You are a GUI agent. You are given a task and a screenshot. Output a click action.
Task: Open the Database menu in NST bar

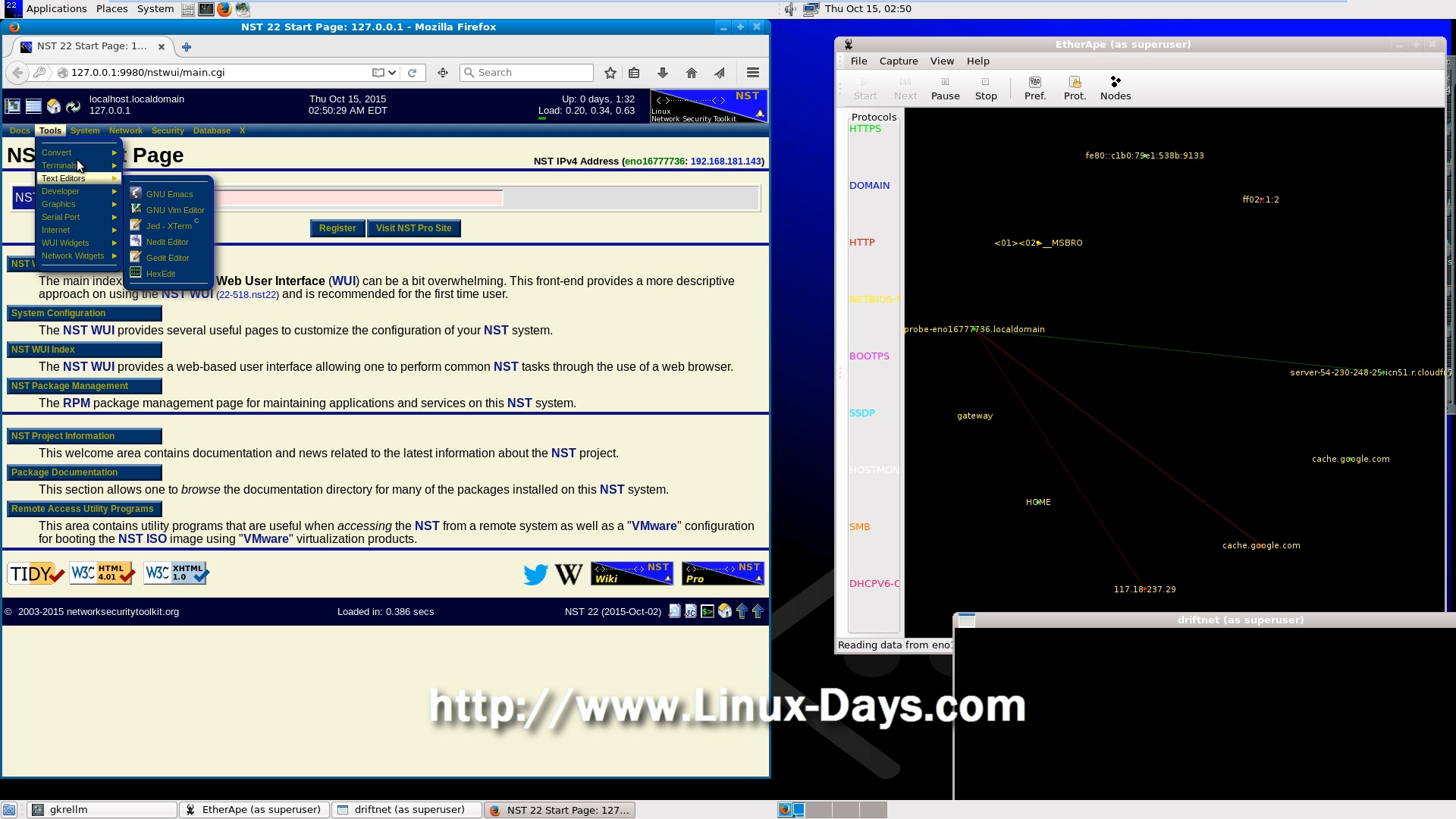pyautogui.click(x=212, y=130)
